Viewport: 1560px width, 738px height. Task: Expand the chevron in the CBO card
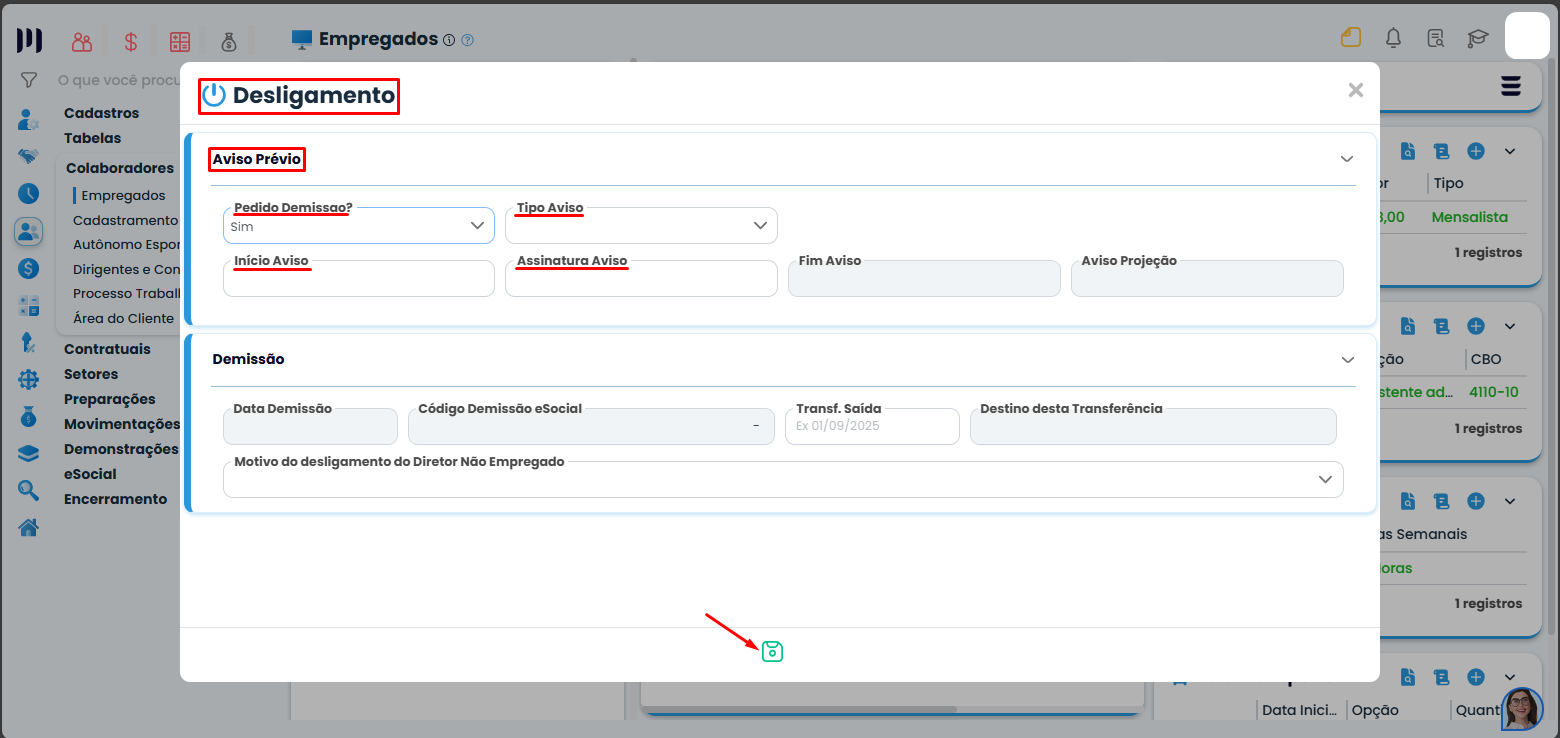click(x=1511, y=327)
